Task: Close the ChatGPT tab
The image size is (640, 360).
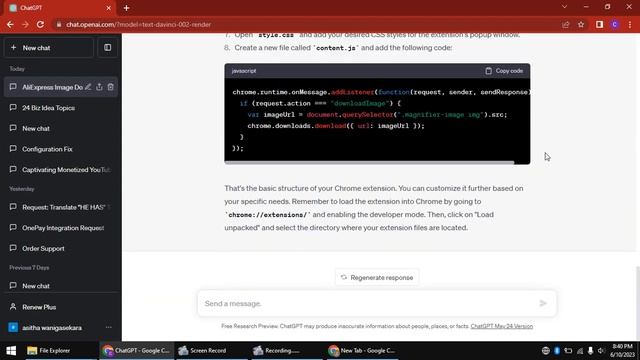Action: pyautogui.click(x=109, y=8)
